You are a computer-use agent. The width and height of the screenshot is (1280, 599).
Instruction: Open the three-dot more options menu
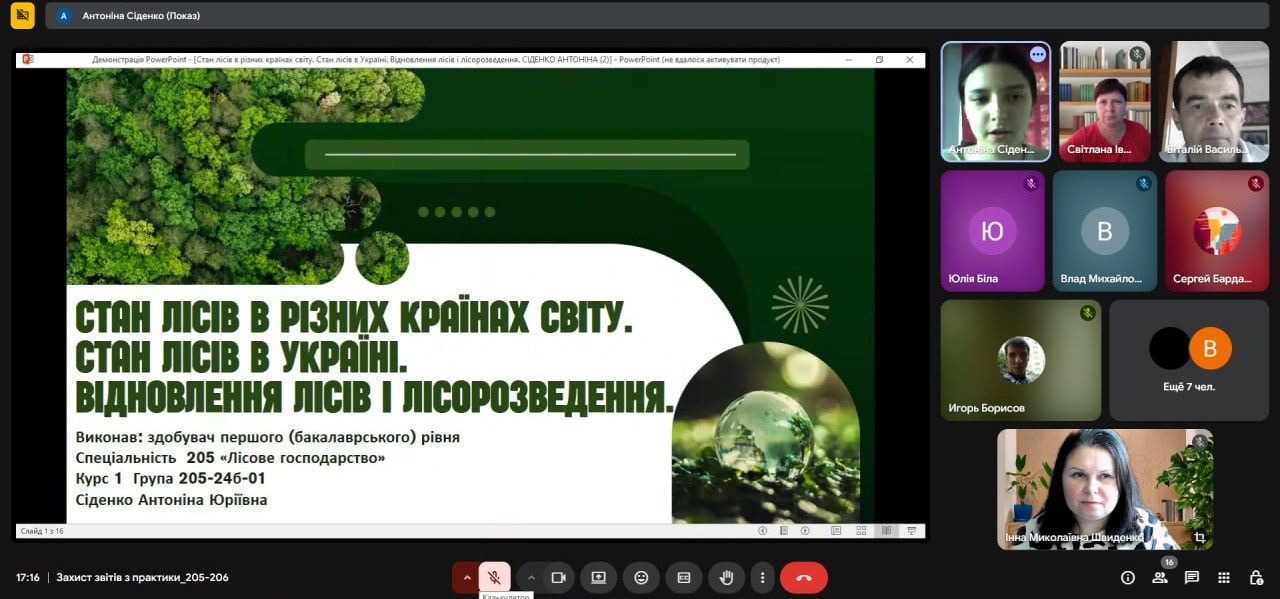[762, 577]
